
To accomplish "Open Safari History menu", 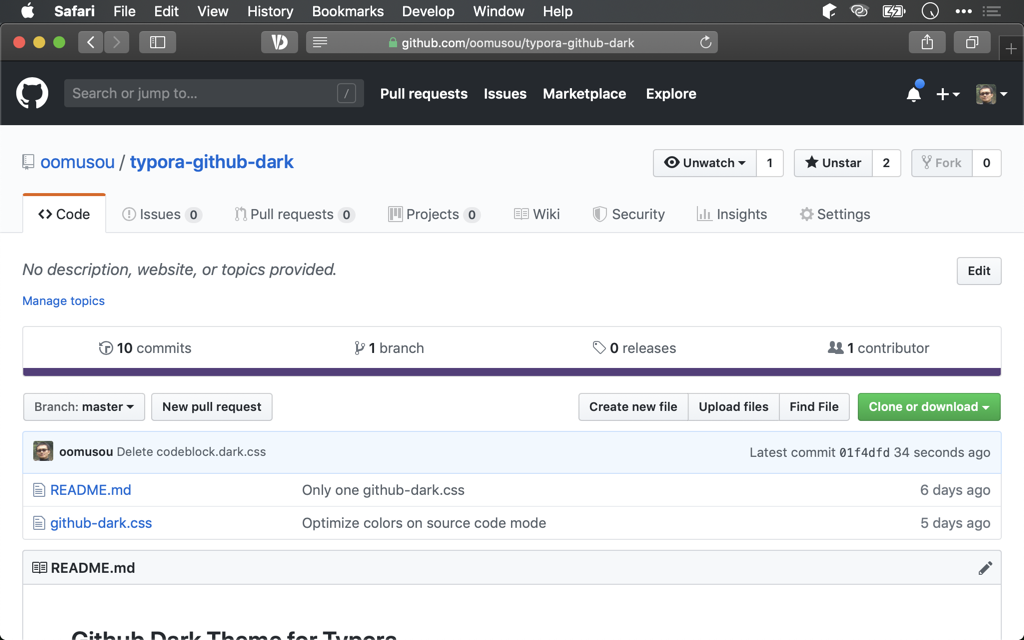I will tap(270, 11).
